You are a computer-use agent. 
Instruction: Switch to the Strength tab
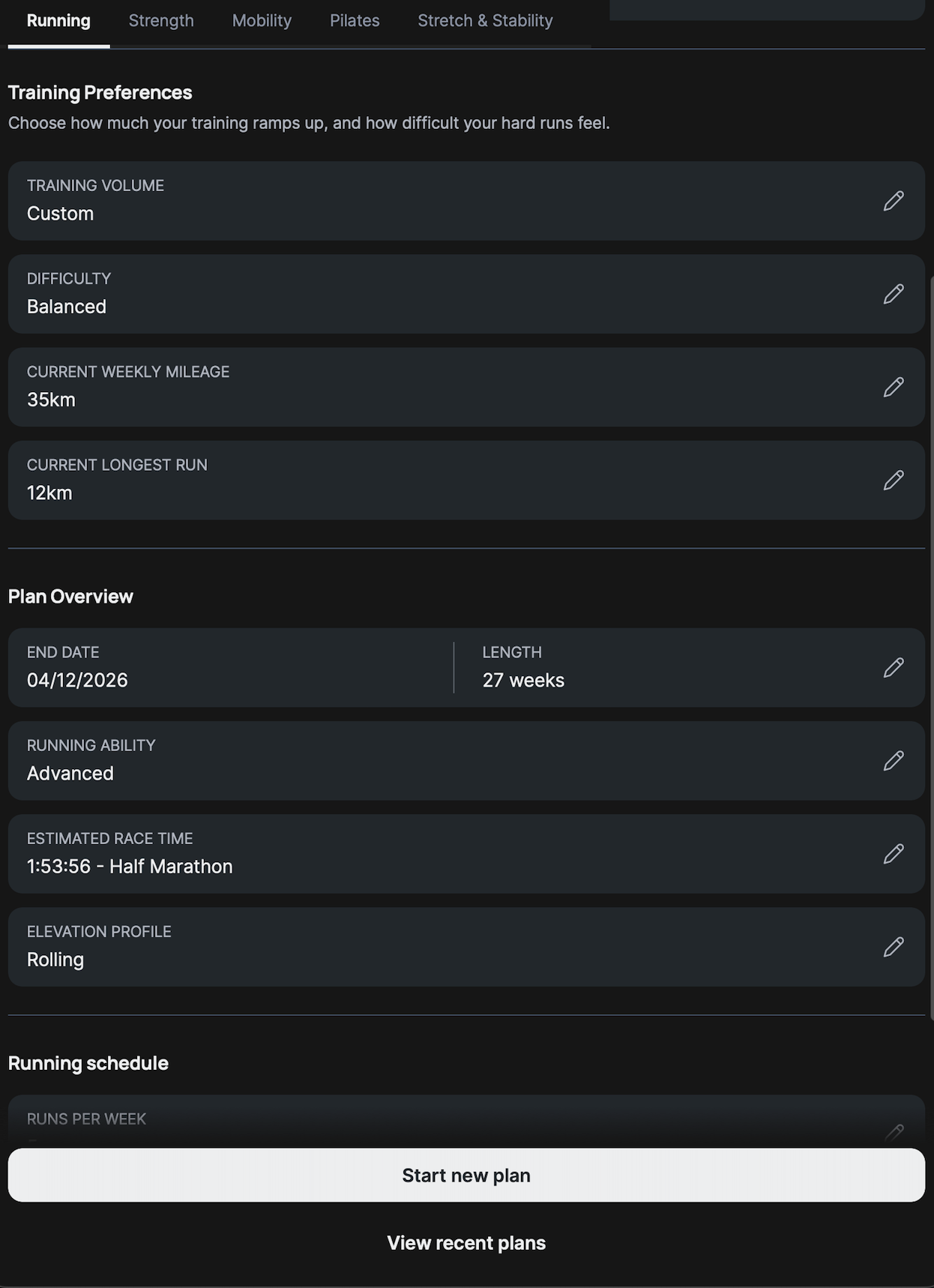161,21
